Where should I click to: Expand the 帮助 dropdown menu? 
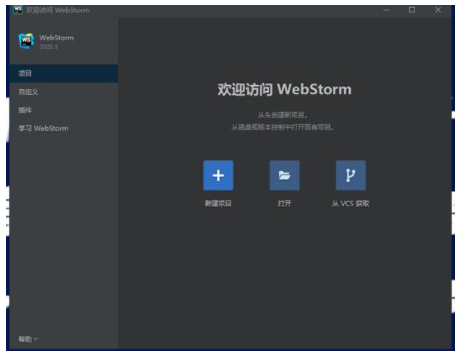[x=28, y=339]
